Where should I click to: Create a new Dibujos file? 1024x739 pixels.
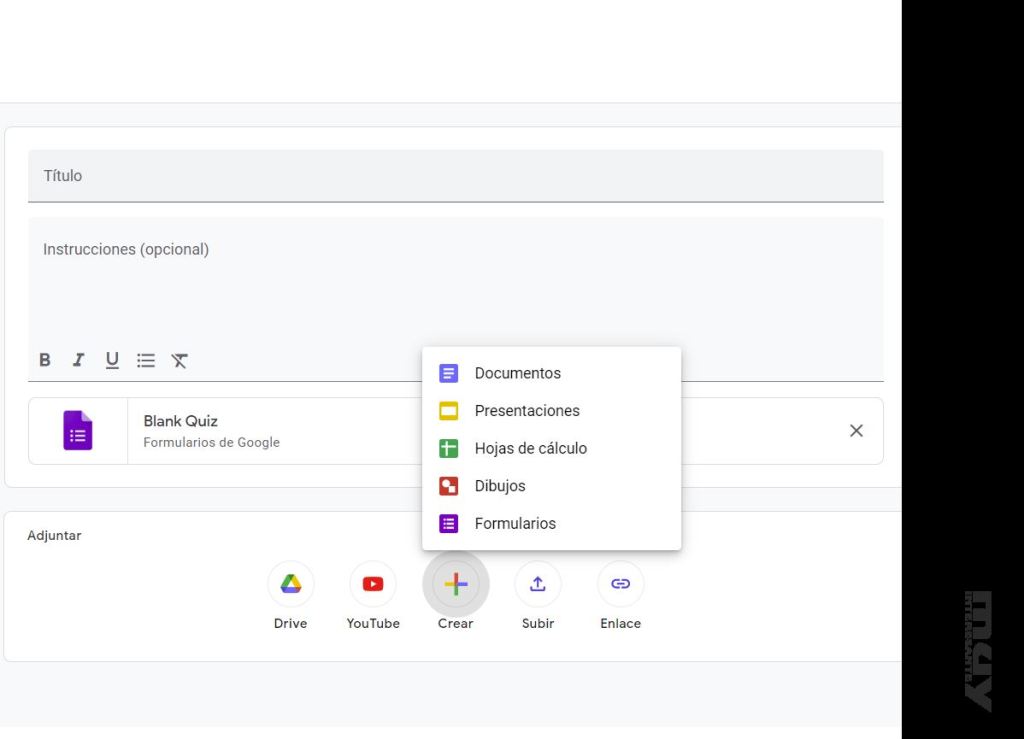(x=552, y=486)
